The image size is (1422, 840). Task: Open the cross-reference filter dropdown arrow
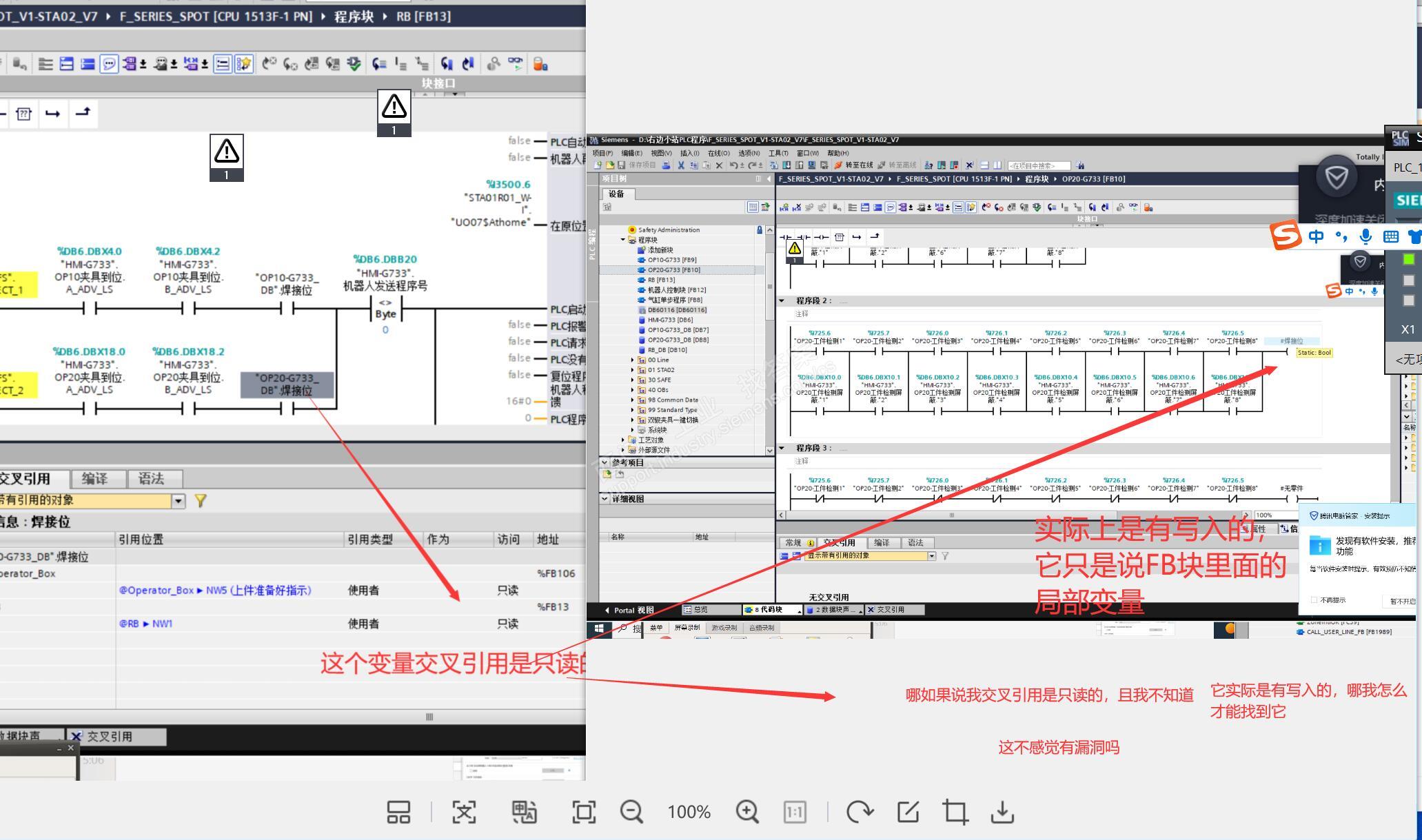[x=179, y=501]
